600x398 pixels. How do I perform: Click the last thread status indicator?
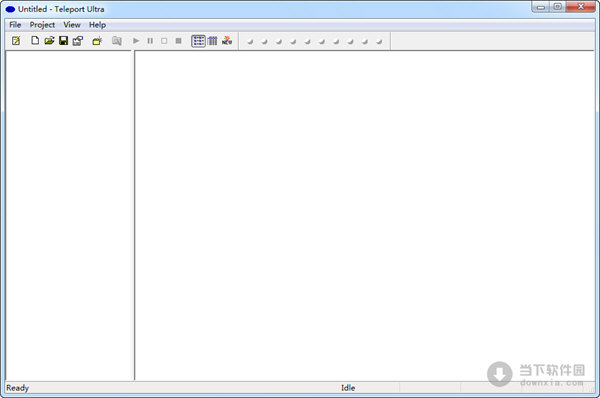(x=379, y=41)
